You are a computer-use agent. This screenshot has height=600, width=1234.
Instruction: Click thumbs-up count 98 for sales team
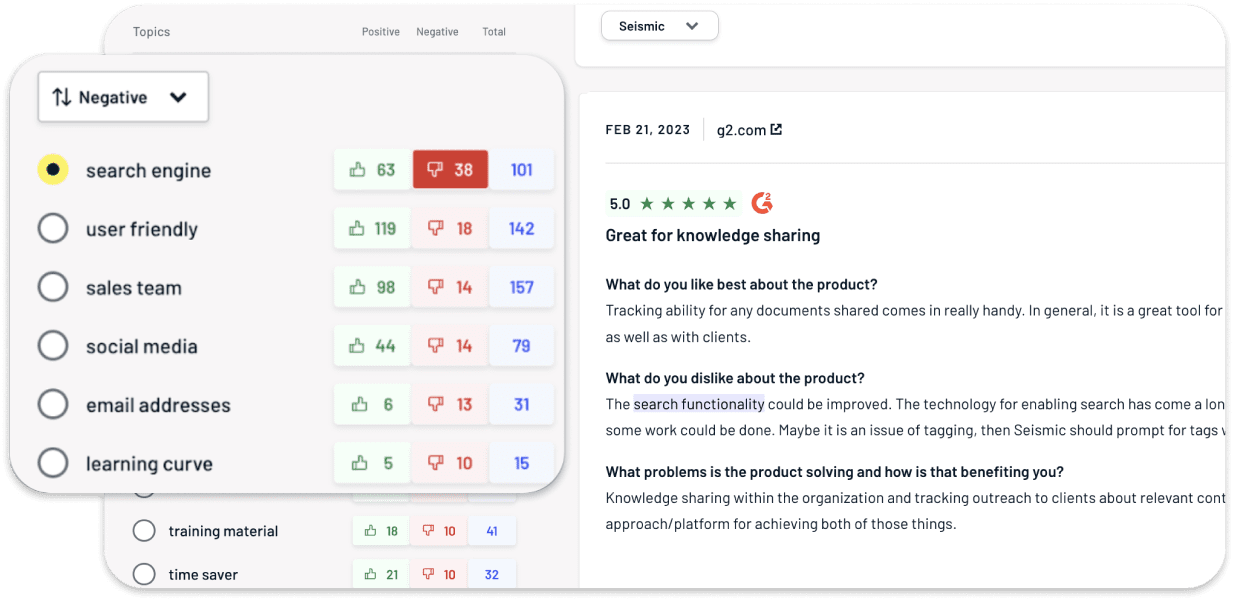click(372, 287)
